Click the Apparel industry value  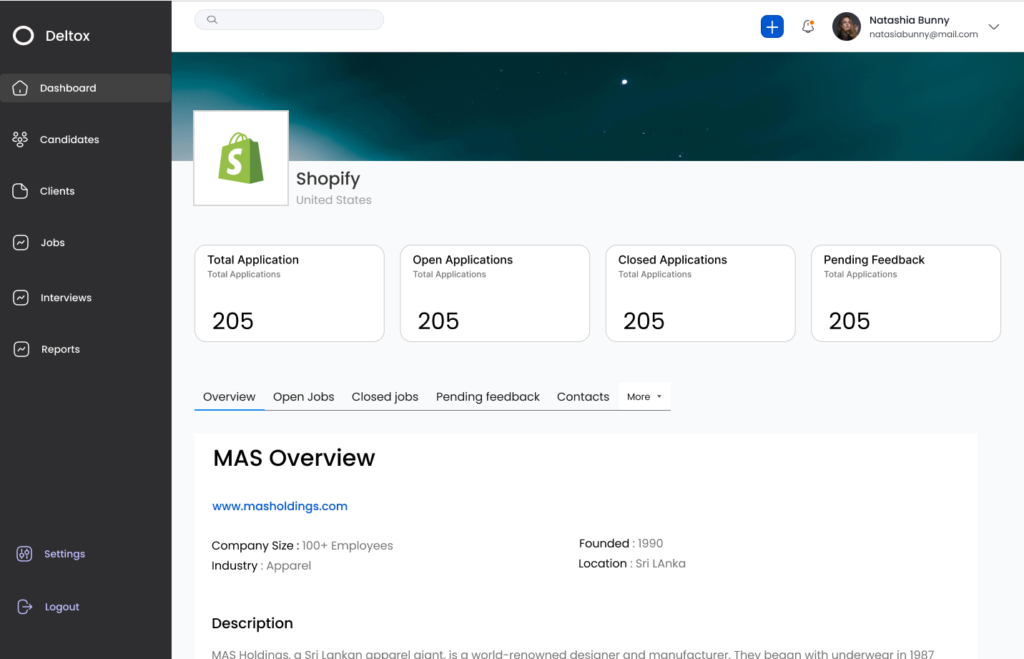pyautogui.click(x=289, y=566)
